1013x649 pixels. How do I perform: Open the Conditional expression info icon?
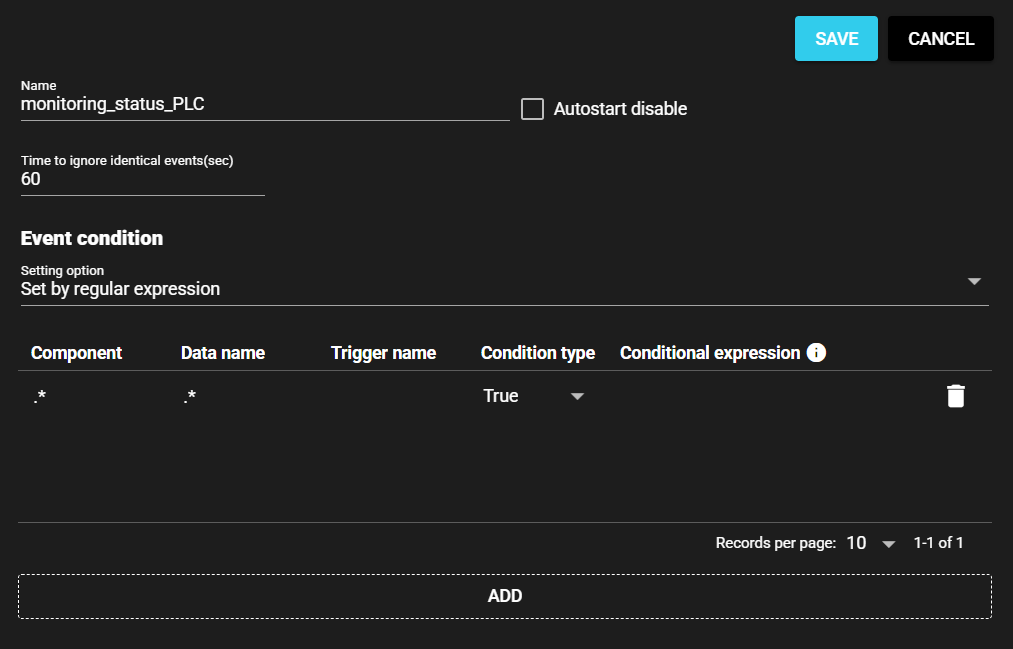click(816, 353)
